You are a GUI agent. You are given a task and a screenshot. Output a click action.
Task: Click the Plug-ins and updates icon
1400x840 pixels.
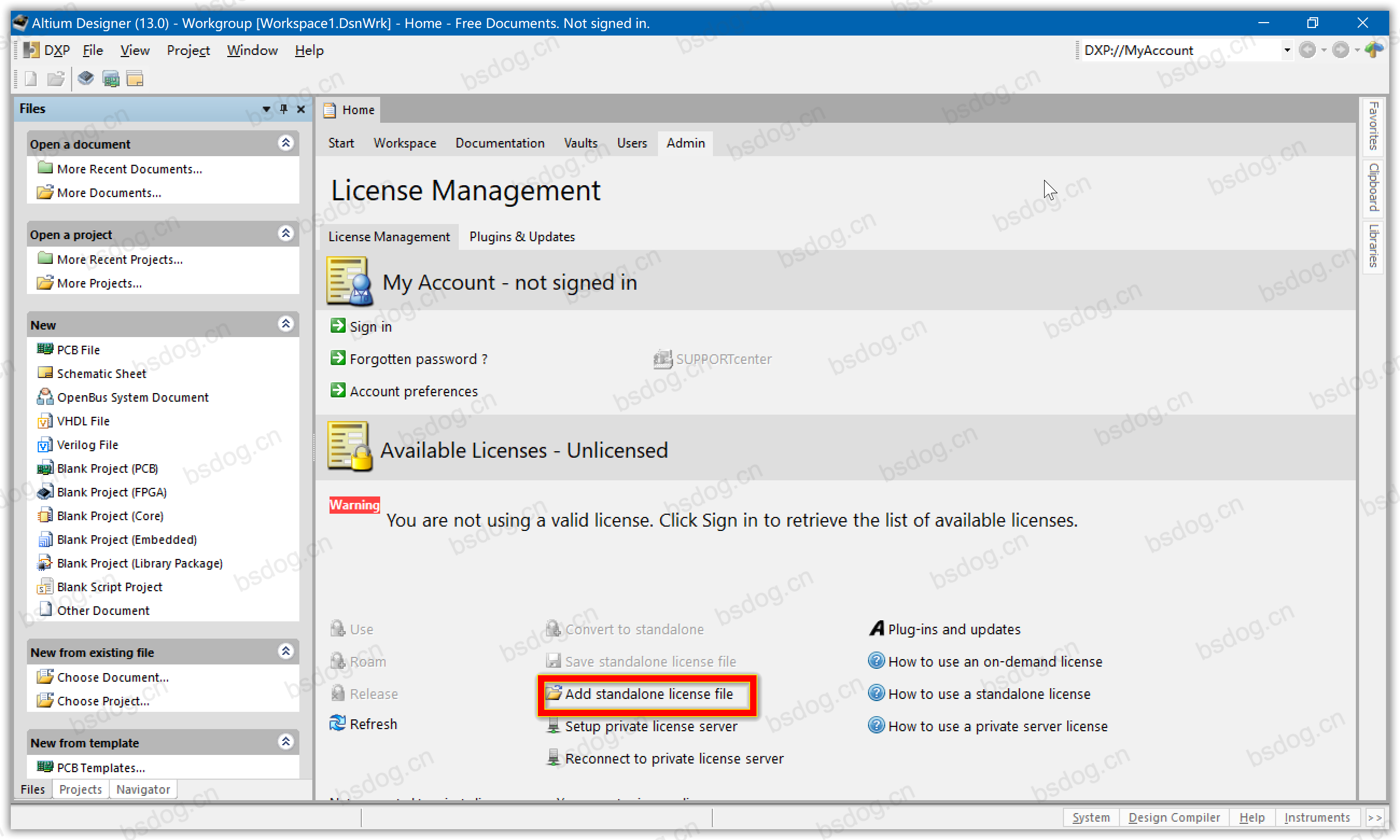coord(876,629)
